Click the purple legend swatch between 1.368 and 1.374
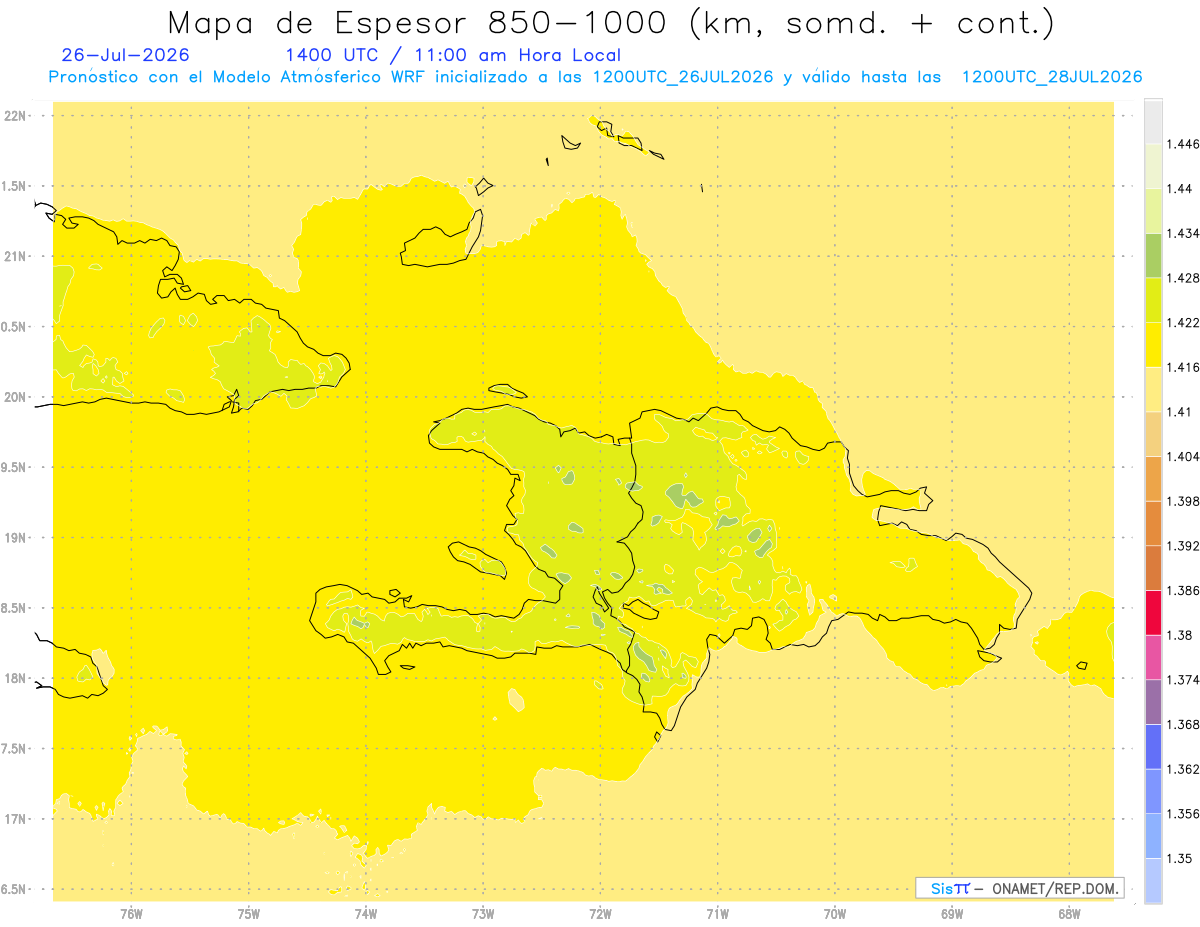Viewport: 1200px width, 927px height. (1153, 702)
